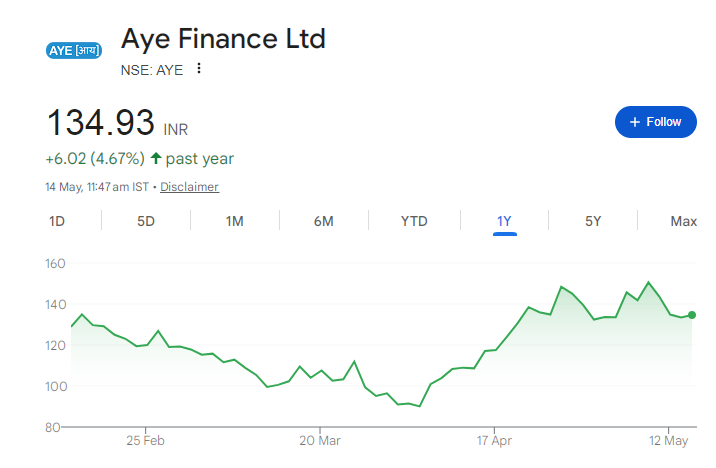Switch to the 5D range tab
The image size is (716, 468).
tap(146, 221)
